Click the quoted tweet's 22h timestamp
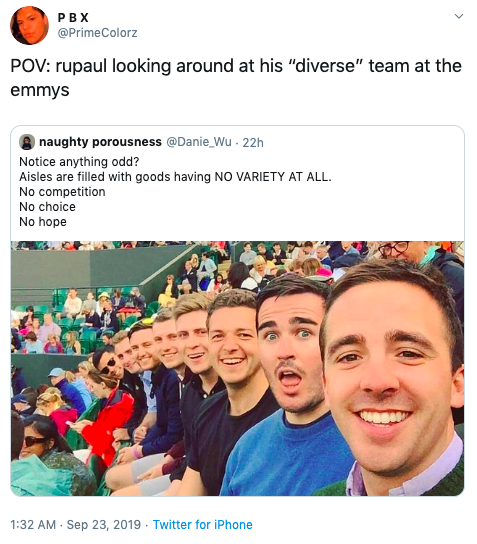Screen dimensions: 477x544 [253, 142]
